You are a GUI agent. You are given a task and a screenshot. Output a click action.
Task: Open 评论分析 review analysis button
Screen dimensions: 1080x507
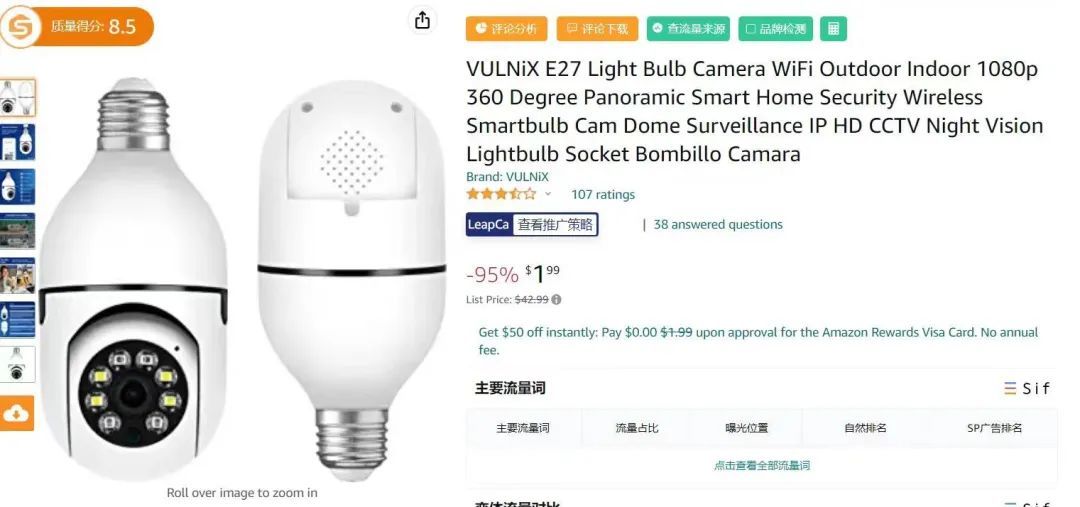(506, 29)
